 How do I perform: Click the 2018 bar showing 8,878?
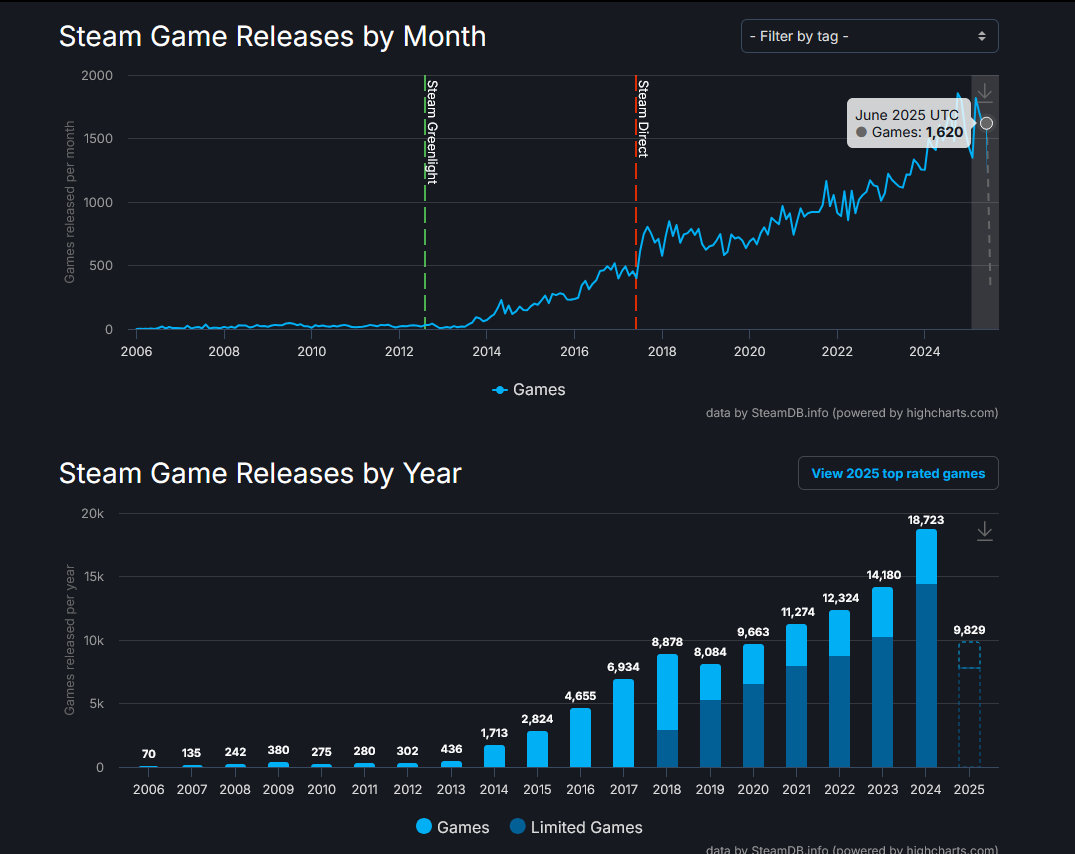pos(667,711)
